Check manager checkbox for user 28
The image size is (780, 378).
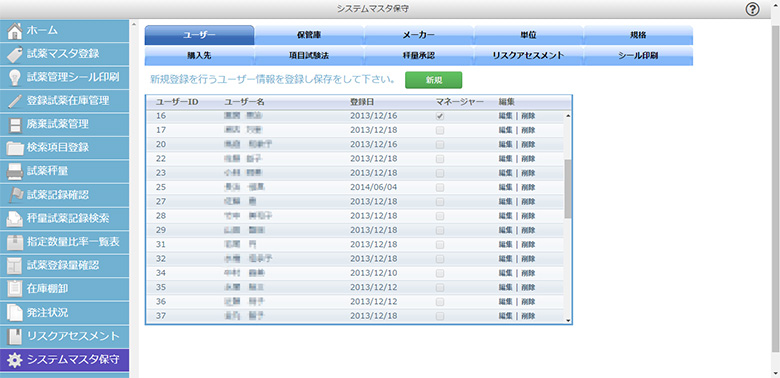click(x=440, y=216)
